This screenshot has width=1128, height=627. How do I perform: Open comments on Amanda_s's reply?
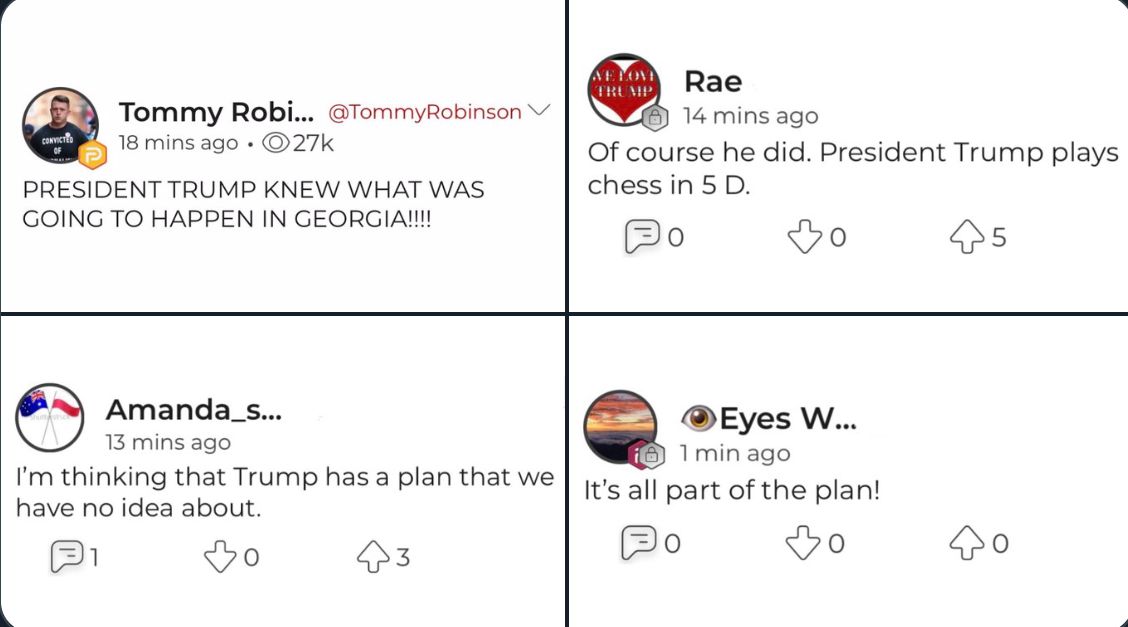point(66,556)
